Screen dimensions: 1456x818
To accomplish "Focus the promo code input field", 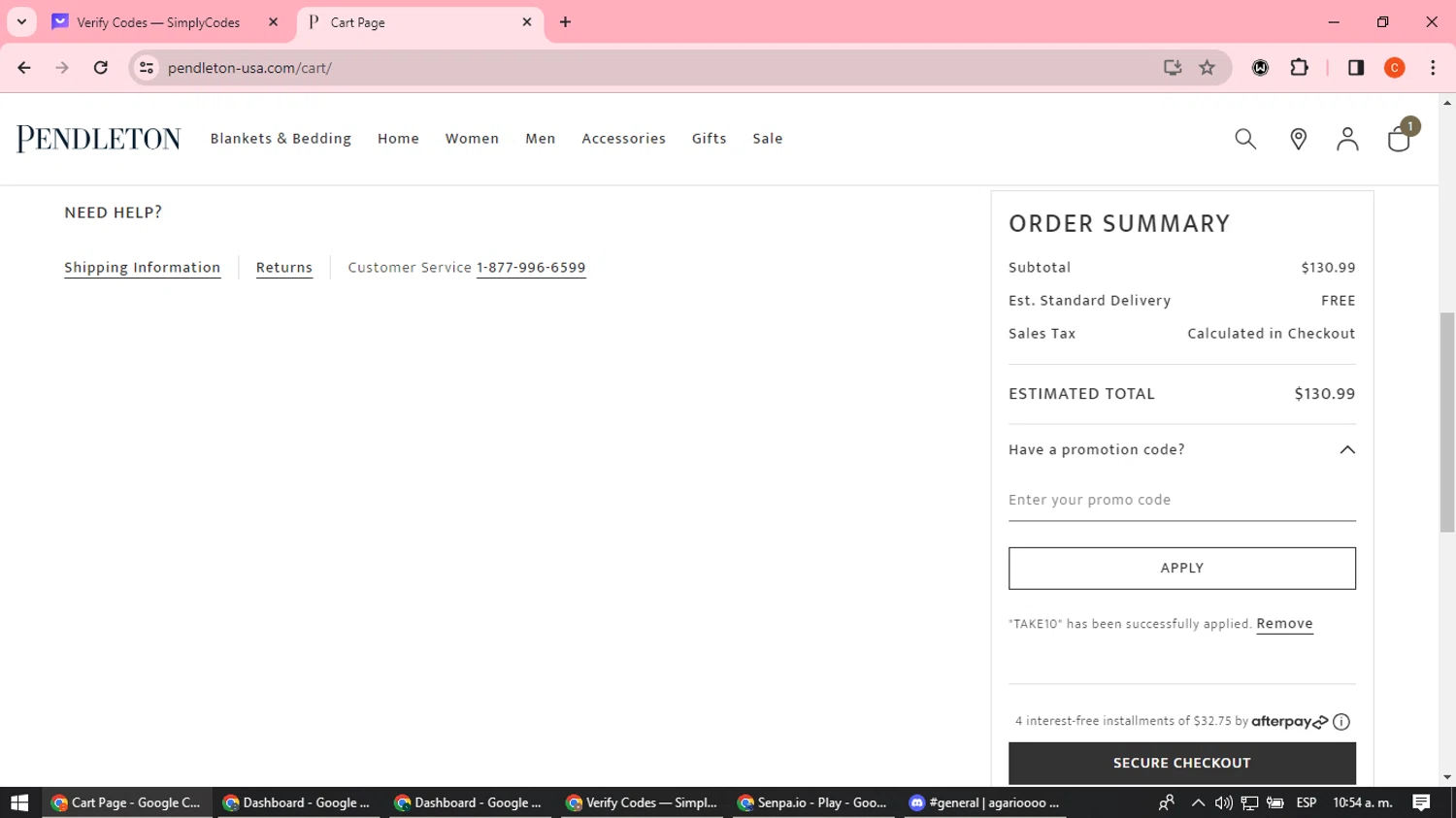I will click(1181, 501).
